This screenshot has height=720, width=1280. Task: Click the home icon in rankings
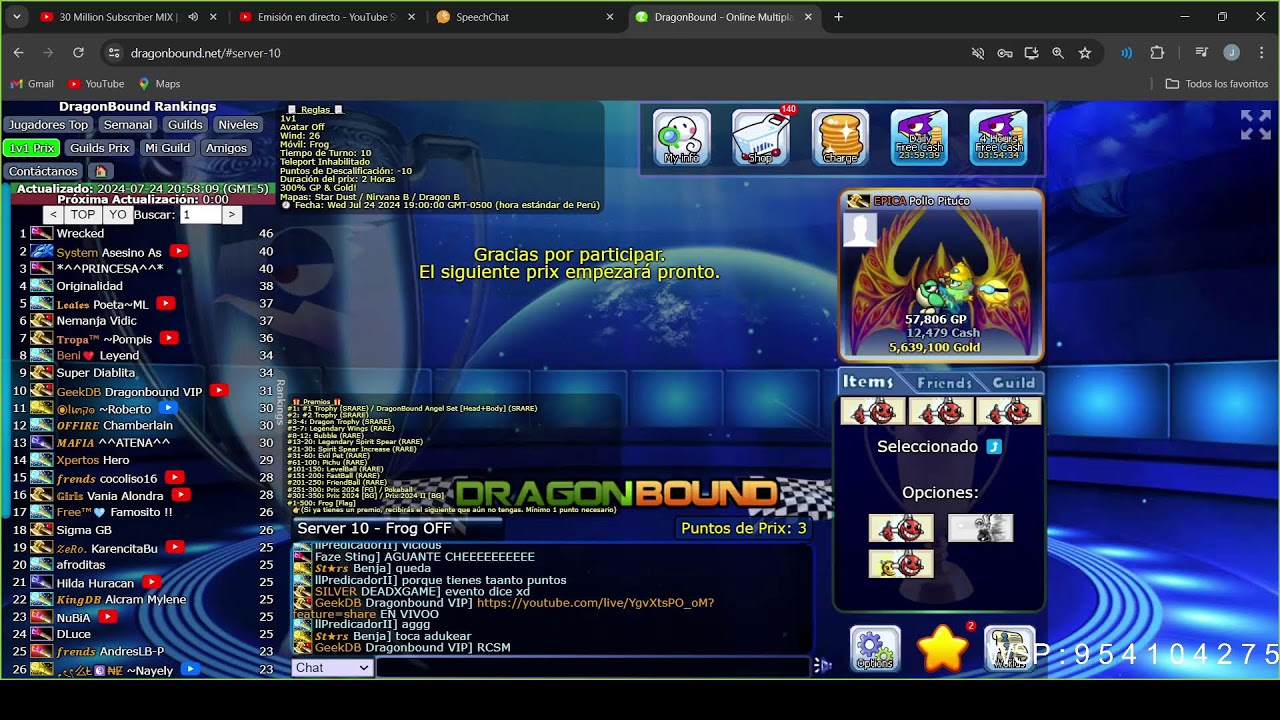(x=100, y=172)
